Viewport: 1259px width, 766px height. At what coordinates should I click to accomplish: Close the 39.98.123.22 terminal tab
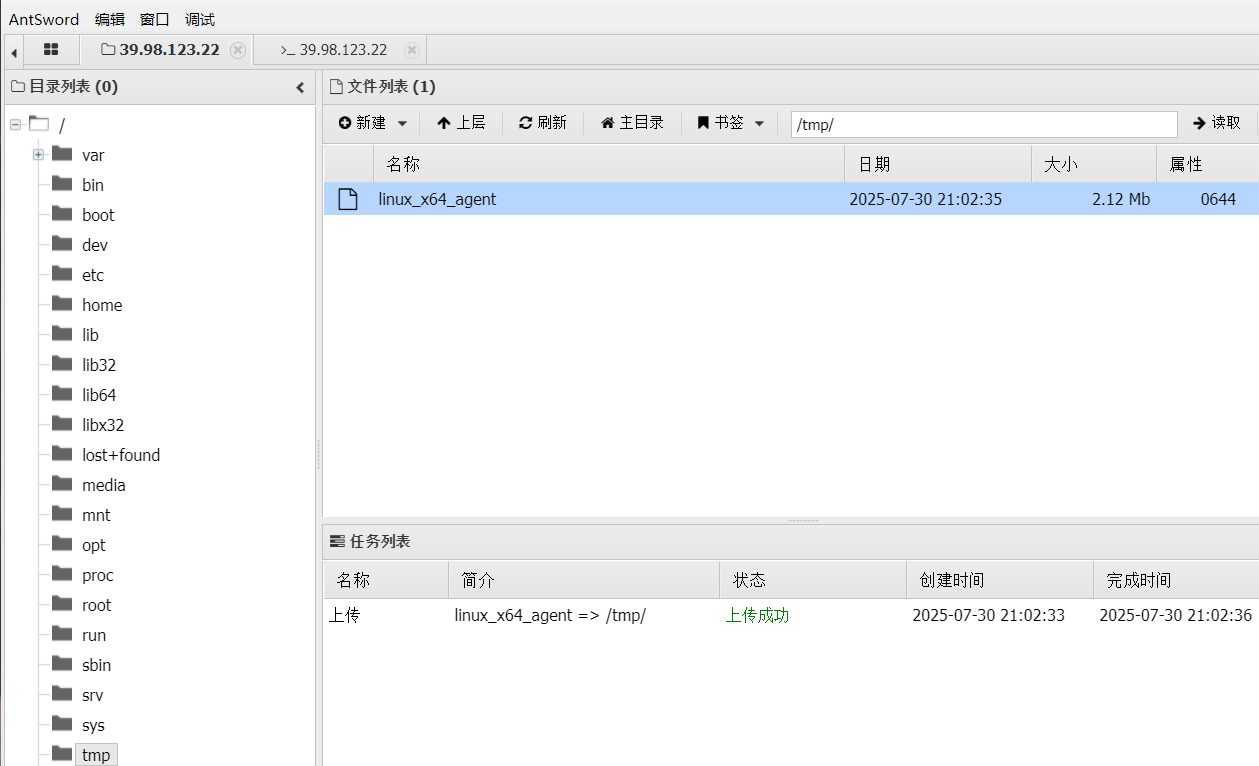[411, 50]
